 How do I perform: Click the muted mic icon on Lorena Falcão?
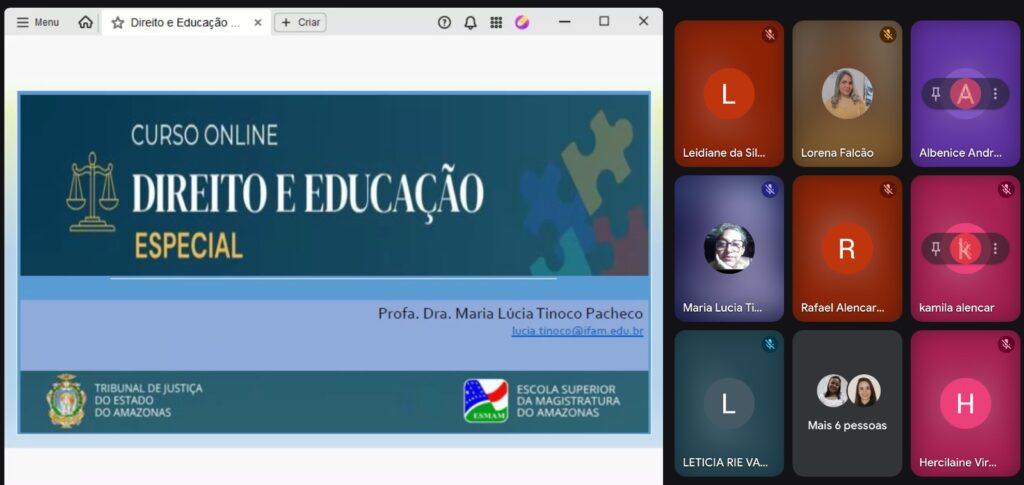click(887, 35)
